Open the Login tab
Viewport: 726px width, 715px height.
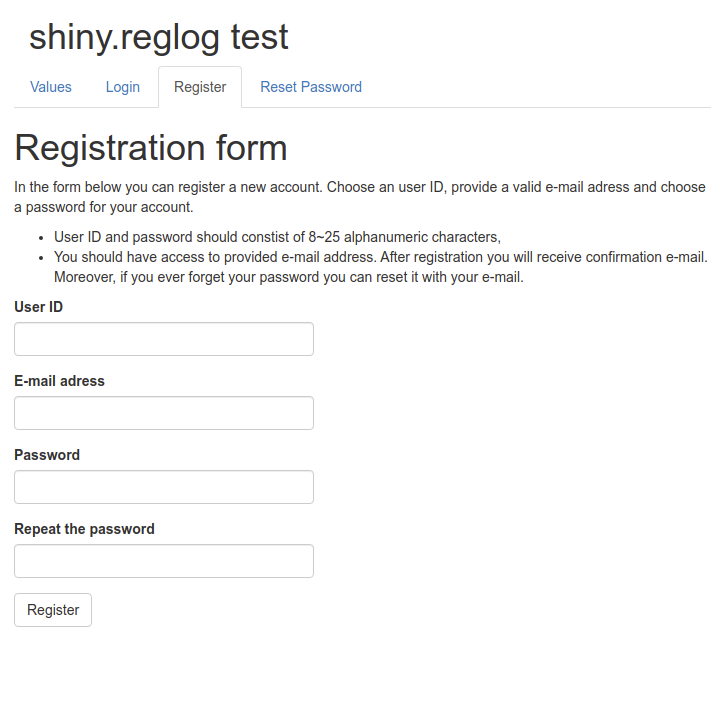pyautogui.click(x=123, y=87)
